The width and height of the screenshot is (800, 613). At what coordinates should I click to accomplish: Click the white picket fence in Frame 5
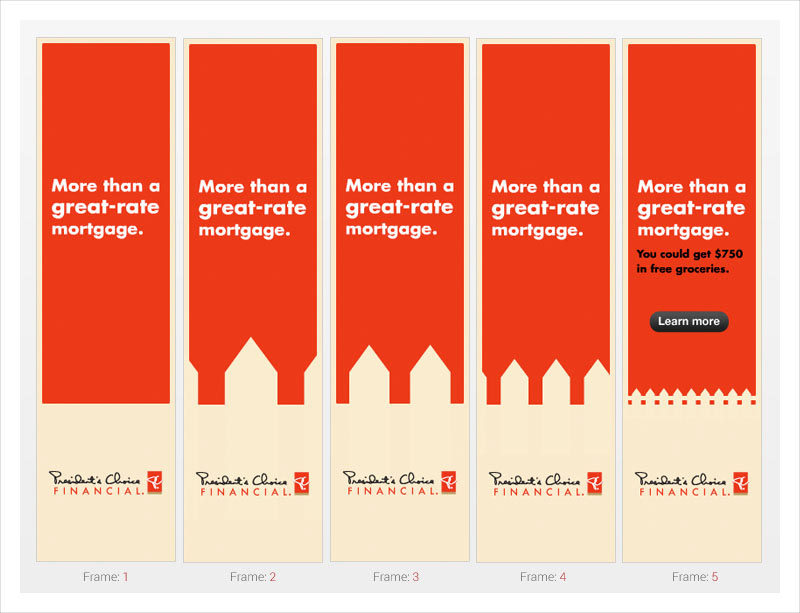point(692,397)
